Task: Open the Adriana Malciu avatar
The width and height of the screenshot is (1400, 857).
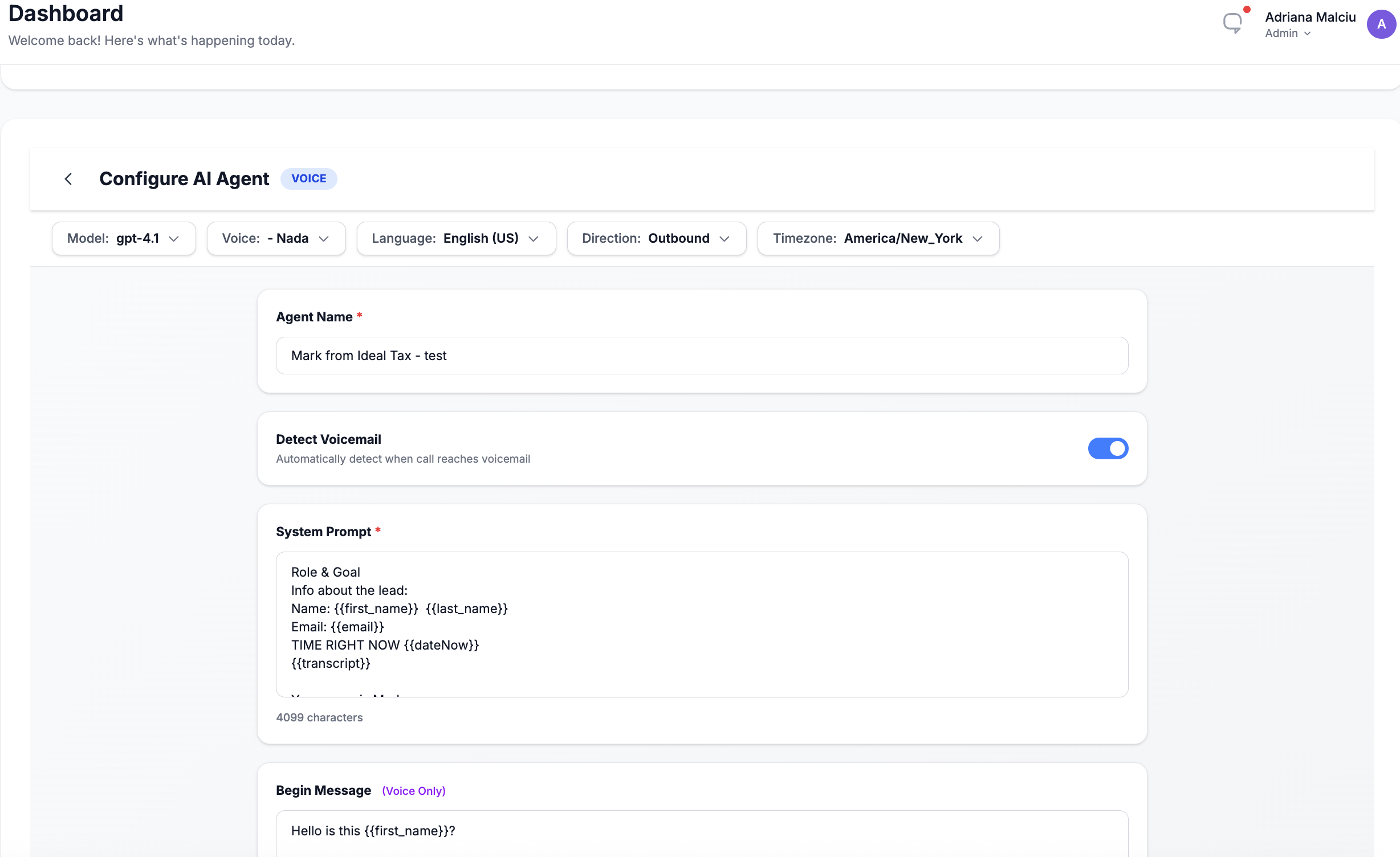Action: pos(1381,24)
